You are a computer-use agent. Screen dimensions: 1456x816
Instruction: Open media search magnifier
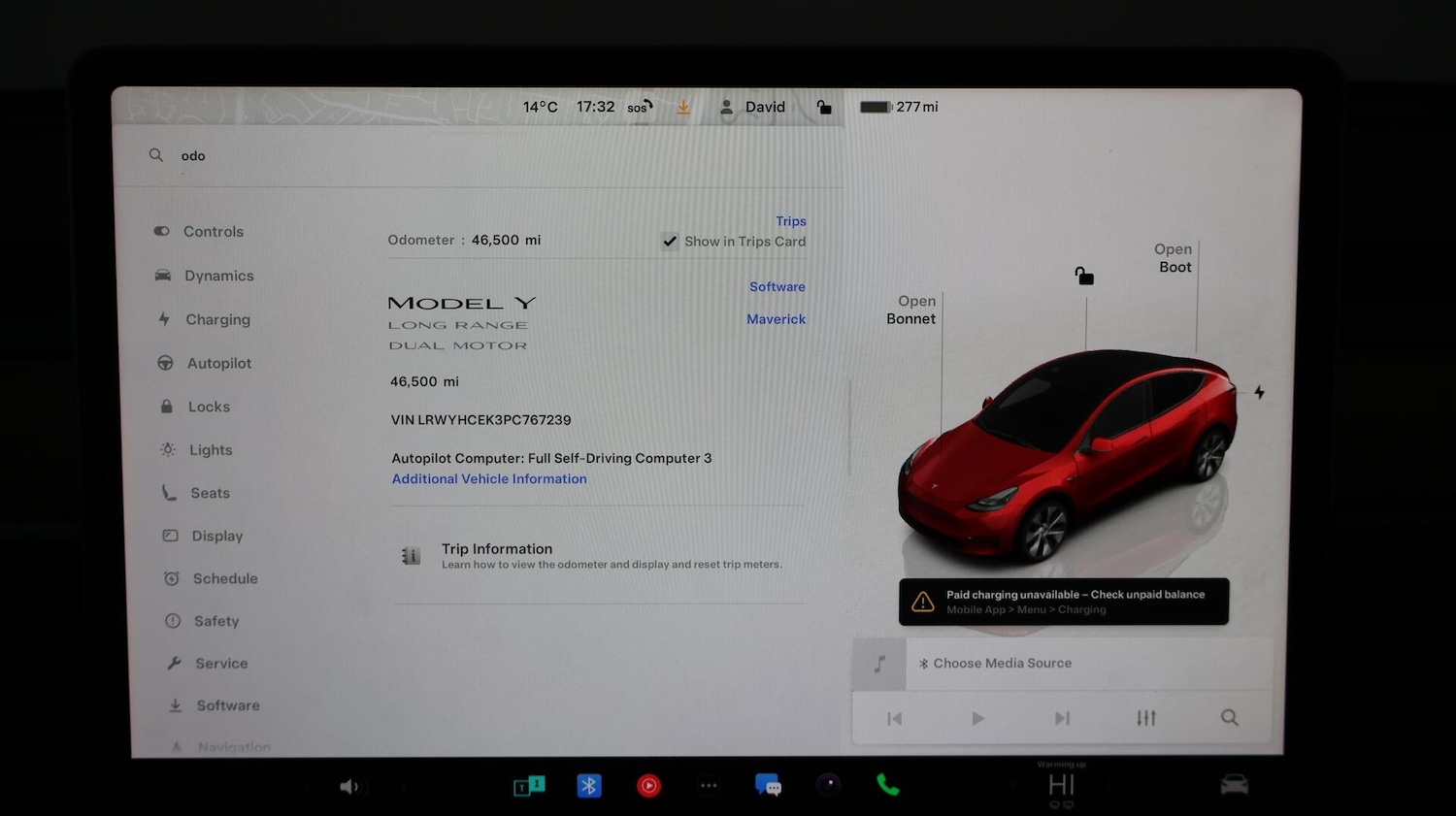click(1229, 718)
